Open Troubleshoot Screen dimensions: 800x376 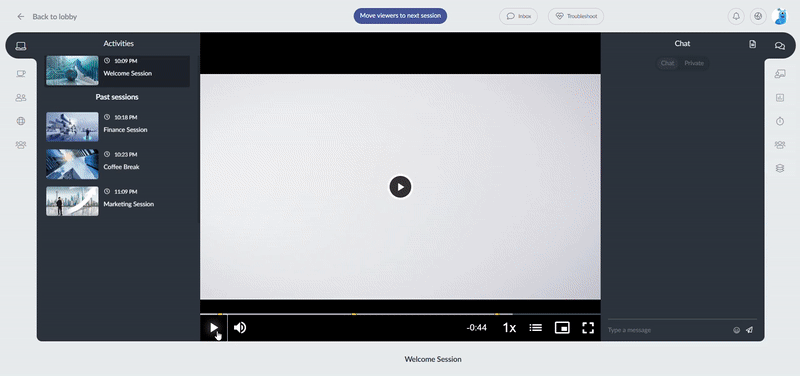[x=576, y=16]
